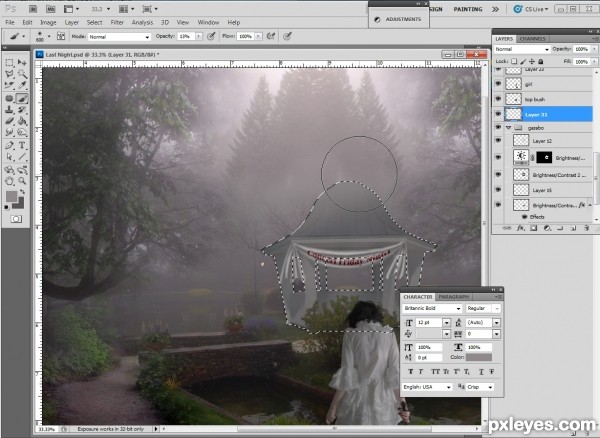Viewport: 600px width, 438px height.
Task: Open the Filter menu
Action: click(x=117, y=23)
